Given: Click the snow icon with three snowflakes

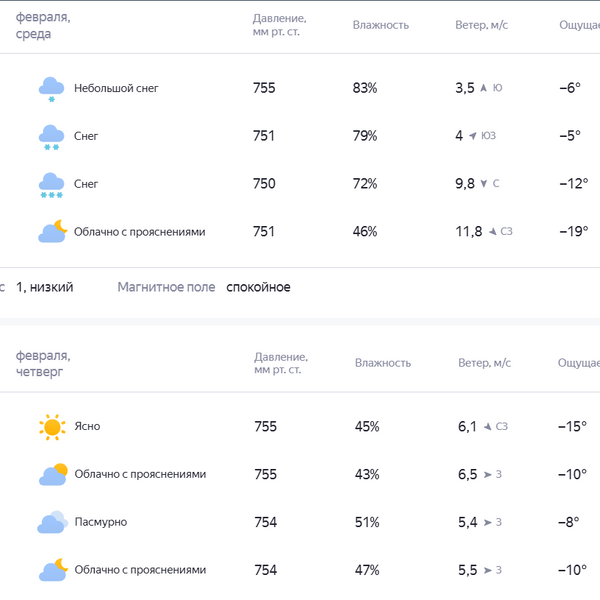Looking at the screenshot, I should [51, 184].
